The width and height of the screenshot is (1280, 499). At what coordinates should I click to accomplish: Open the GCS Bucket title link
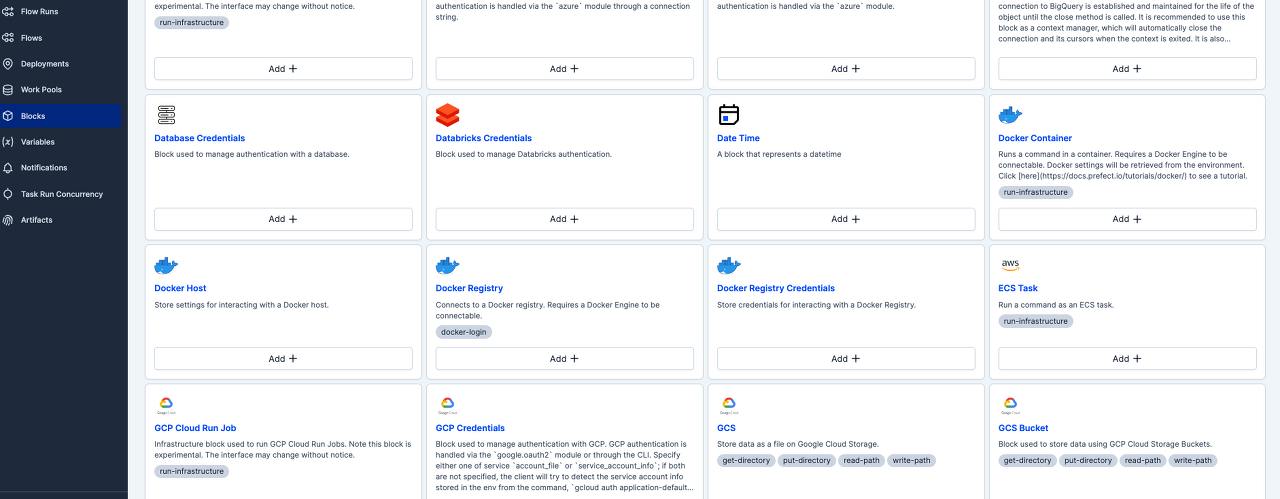[x=1023, y=428]
